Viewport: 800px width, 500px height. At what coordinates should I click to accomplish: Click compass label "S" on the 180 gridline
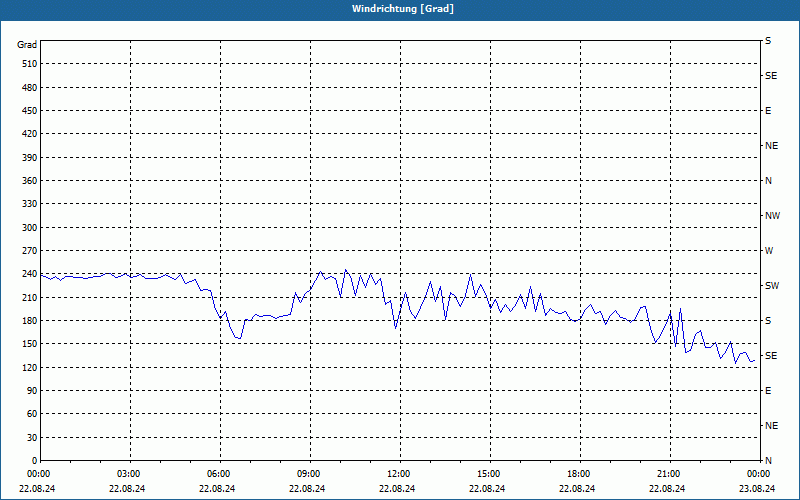768,321
